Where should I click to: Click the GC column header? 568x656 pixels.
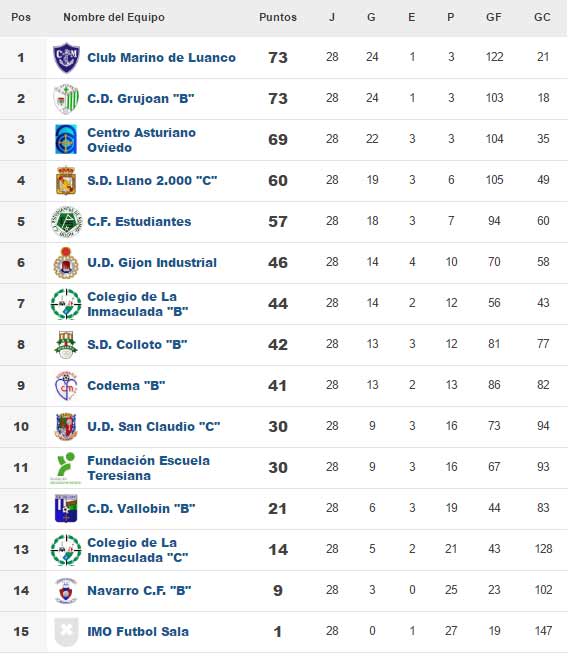542,17
